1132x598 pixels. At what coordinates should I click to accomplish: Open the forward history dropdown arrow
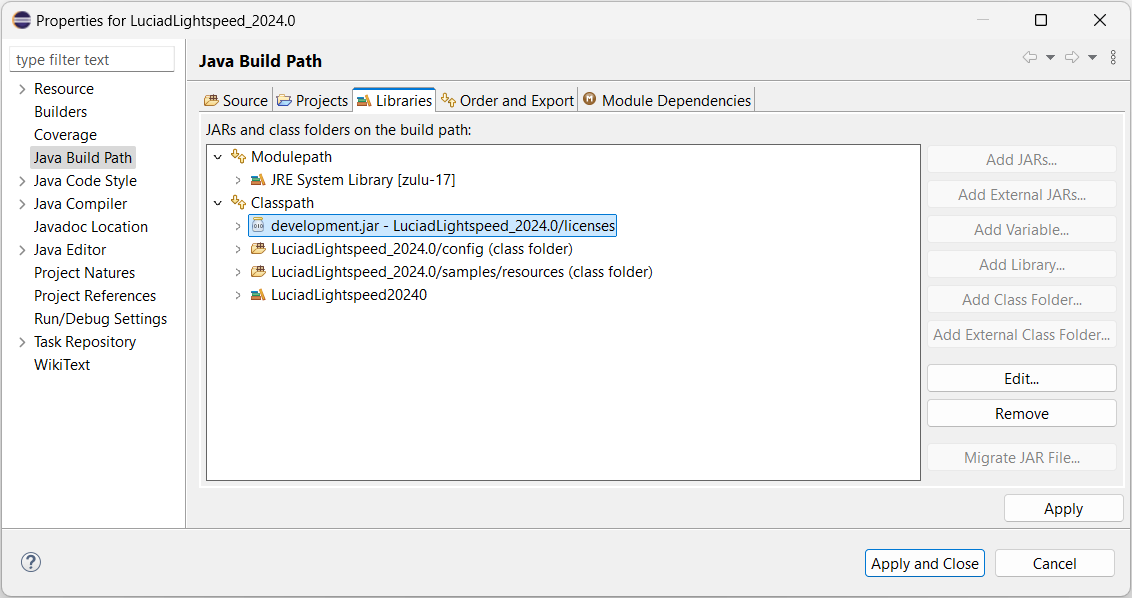(x=1092, y=57)
